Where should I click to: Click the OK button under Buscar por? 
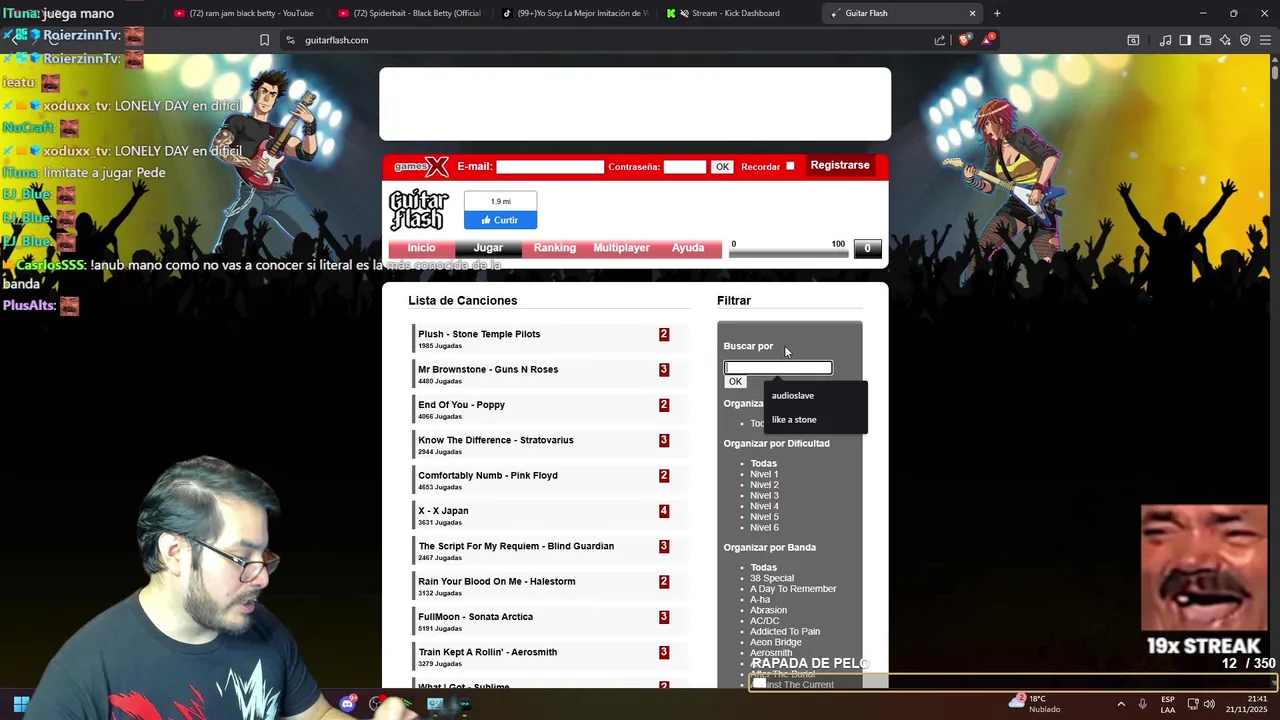click(x=735, y=382)
